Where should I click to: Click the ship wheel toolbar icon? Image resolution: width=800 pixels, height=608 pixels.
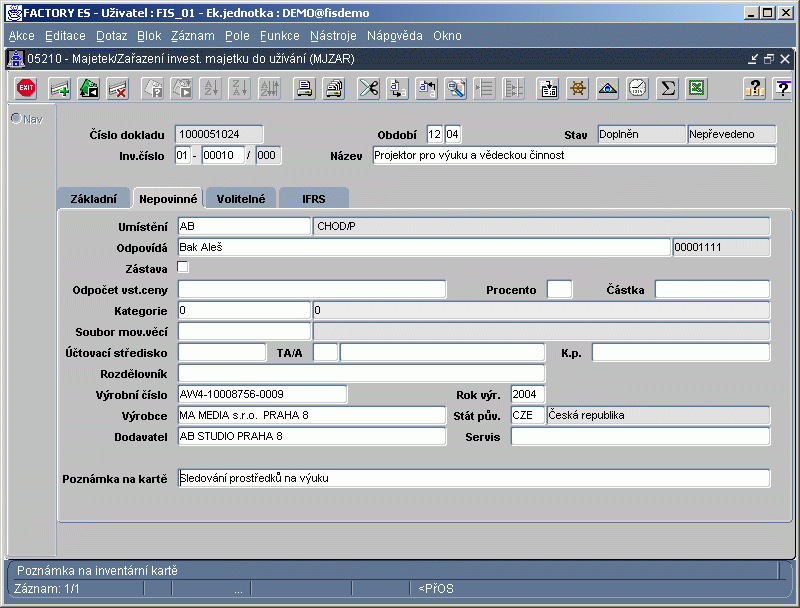click(577, 88)
